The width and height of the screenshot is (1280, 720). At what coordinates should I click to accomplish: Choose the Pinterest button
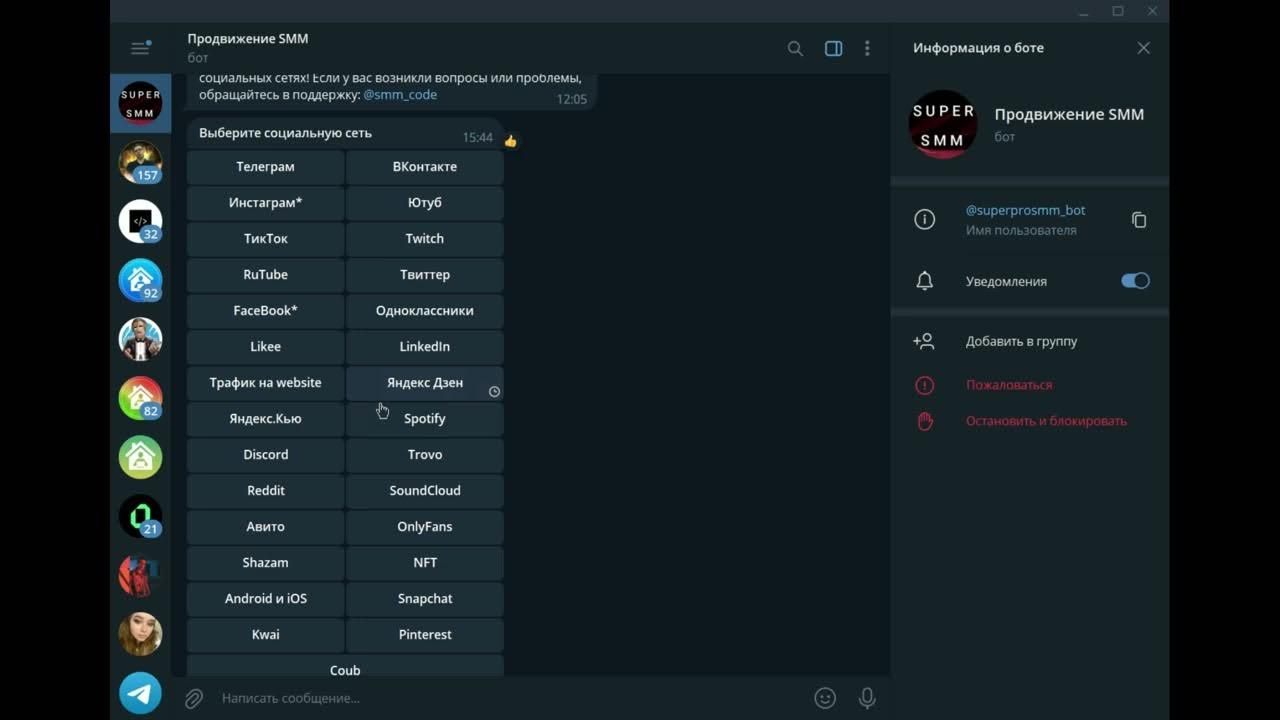point(425,635)
